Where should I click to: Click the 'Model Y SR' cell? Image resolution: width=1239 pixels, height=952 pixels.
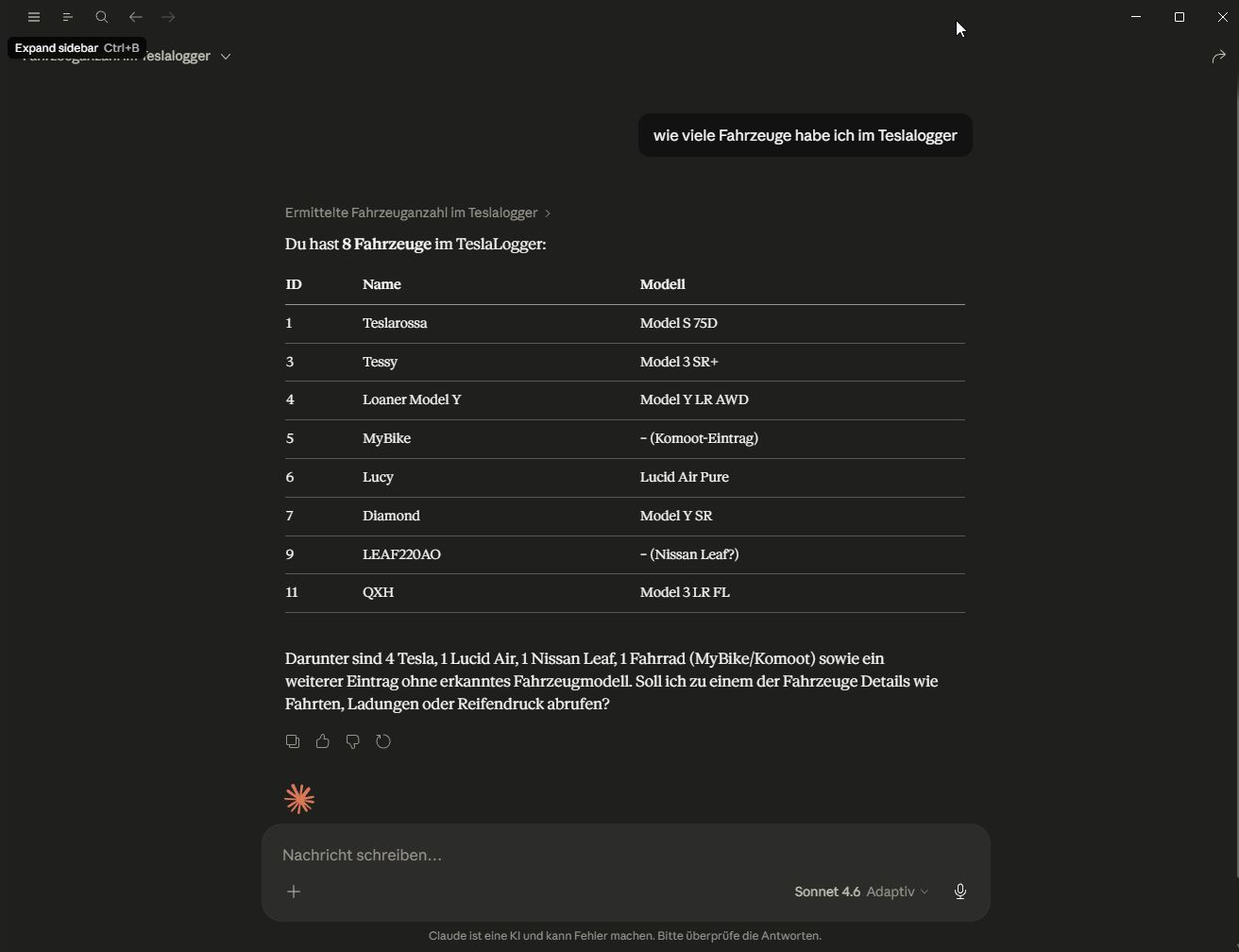(676, 516)
